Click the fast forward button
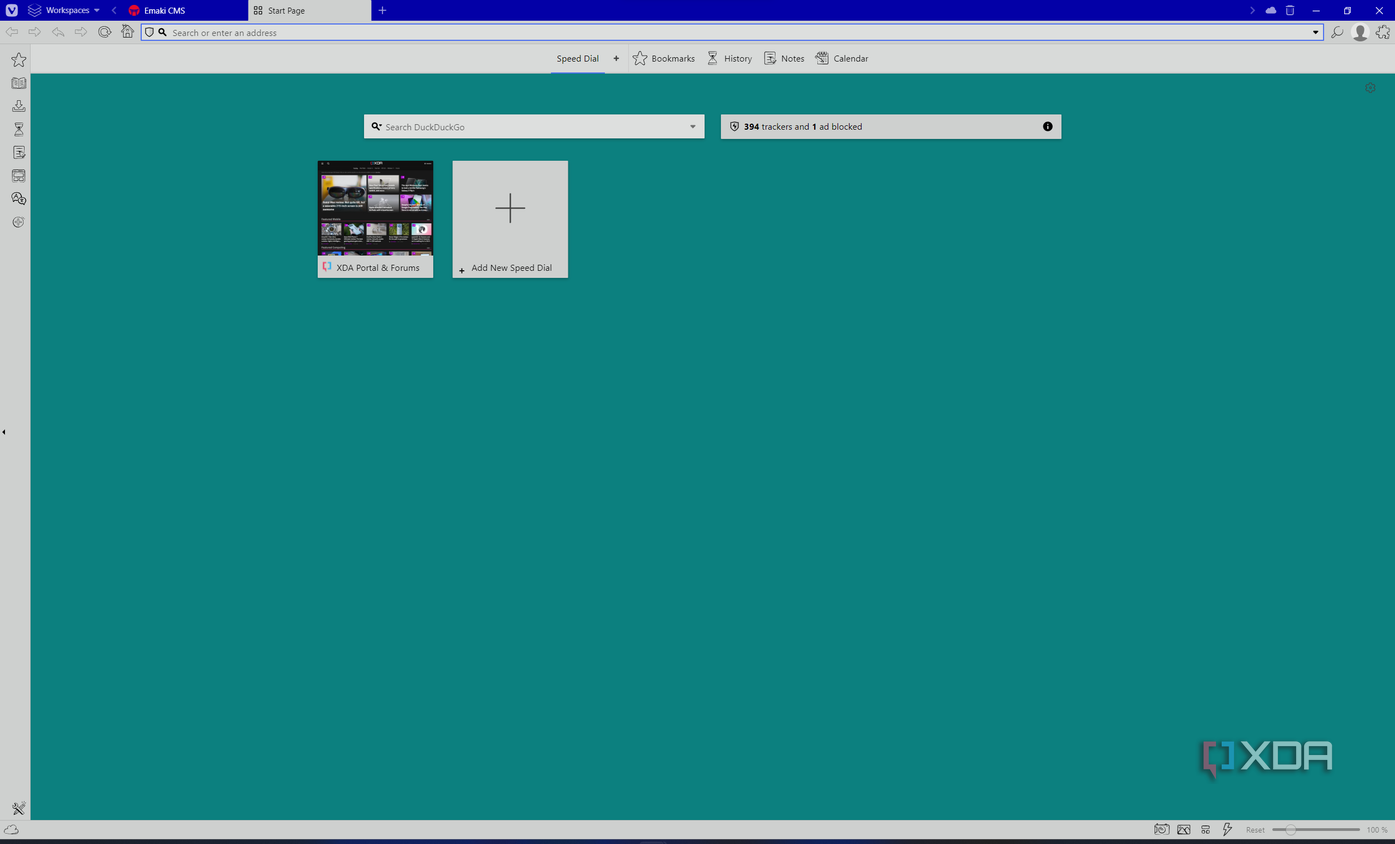The image size is (1395, 844). tap(81, 32)
